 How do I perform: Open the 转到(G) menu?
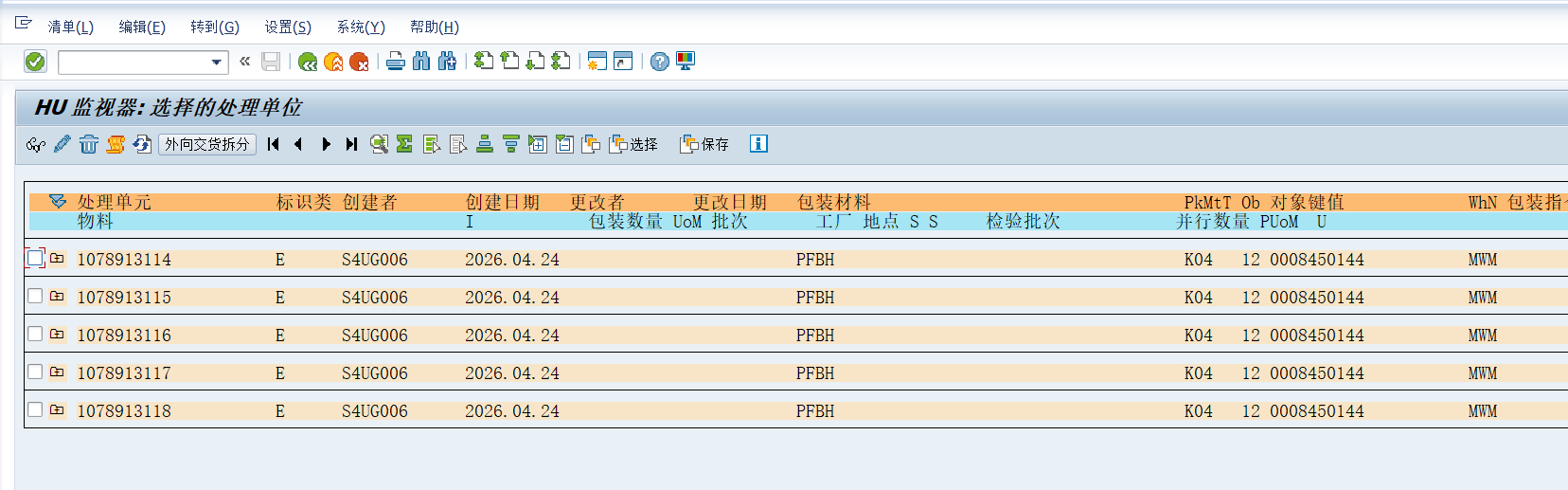(215, 27)
